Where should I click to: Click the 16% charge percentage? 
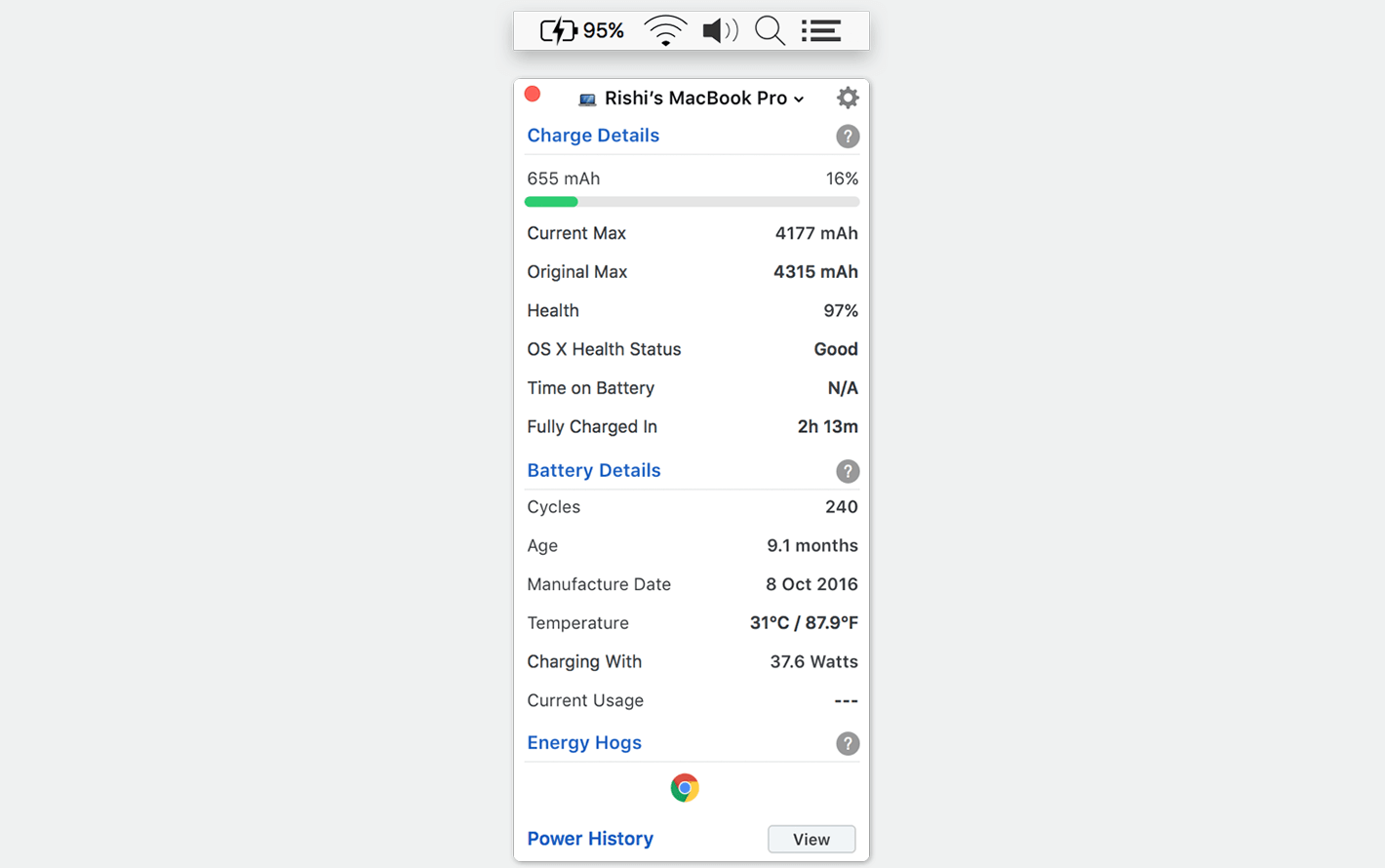click(x=842, y=178)
